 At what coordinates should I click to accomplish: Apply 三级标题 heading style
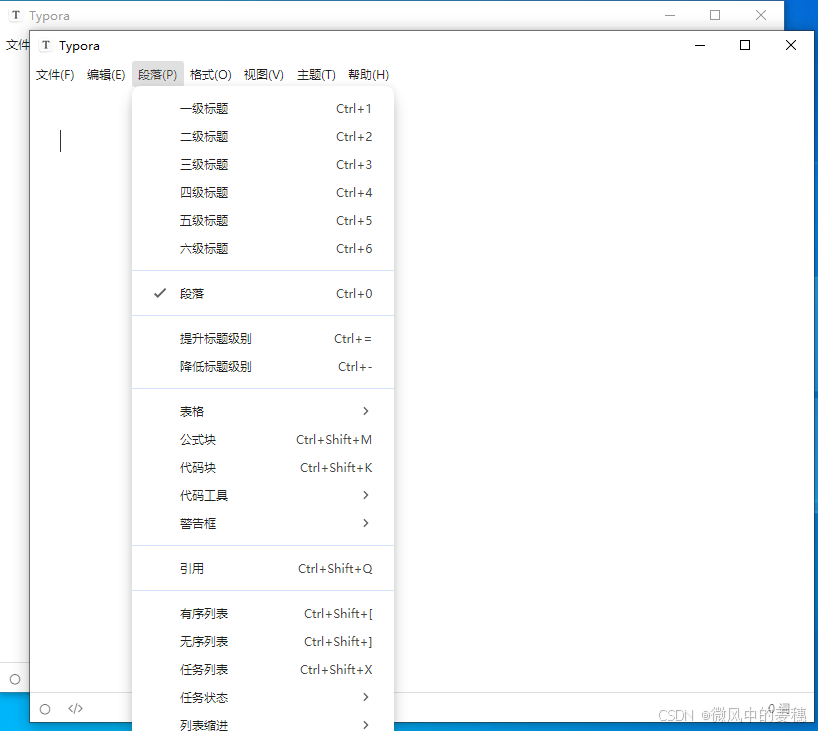click(x=263, y=165)
